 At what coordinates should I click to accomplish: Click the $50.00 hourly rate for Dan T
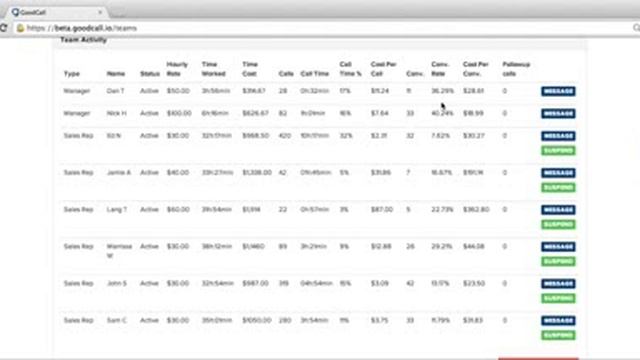click(x=178, y=91)
